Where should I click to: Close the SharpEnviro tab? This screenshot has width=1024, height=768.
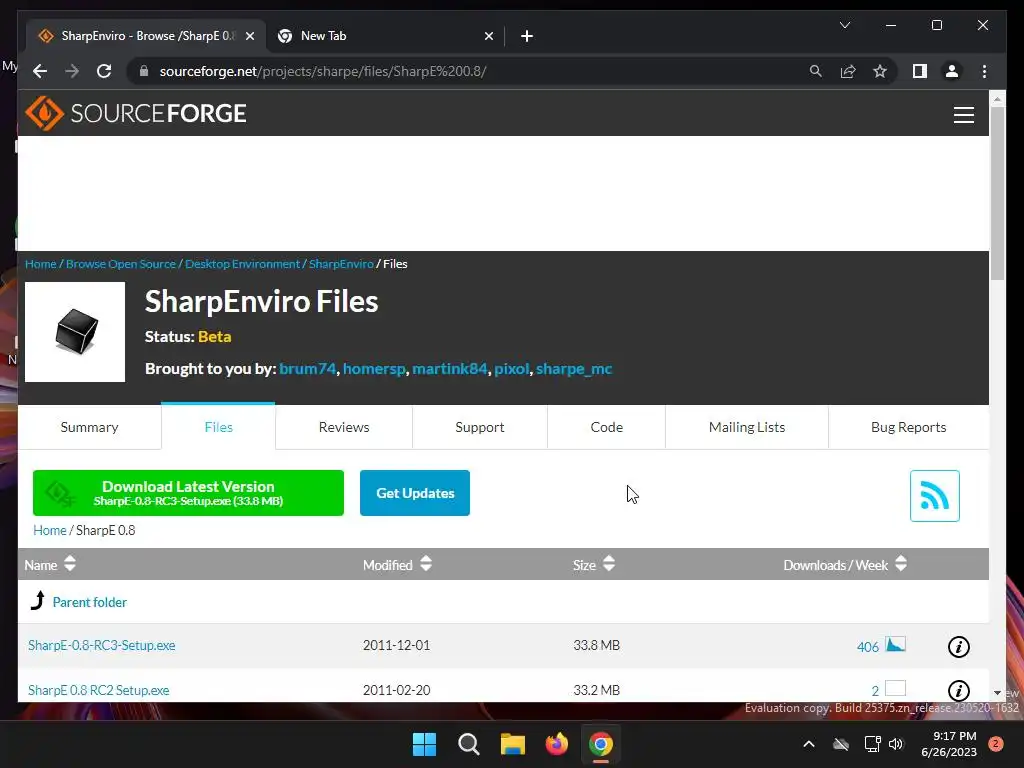pyautogui.click(x=249, y=36)
